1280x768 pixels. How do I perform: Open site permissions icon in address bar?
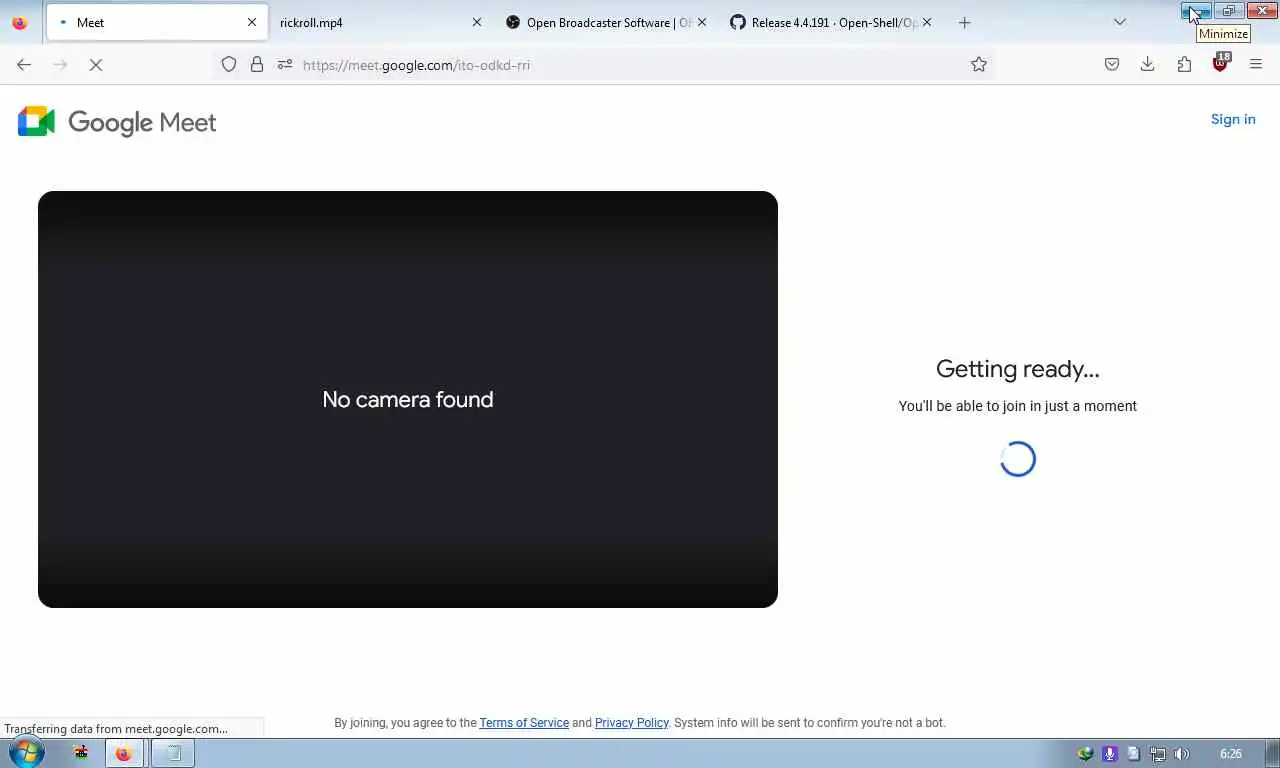(285, 65)
